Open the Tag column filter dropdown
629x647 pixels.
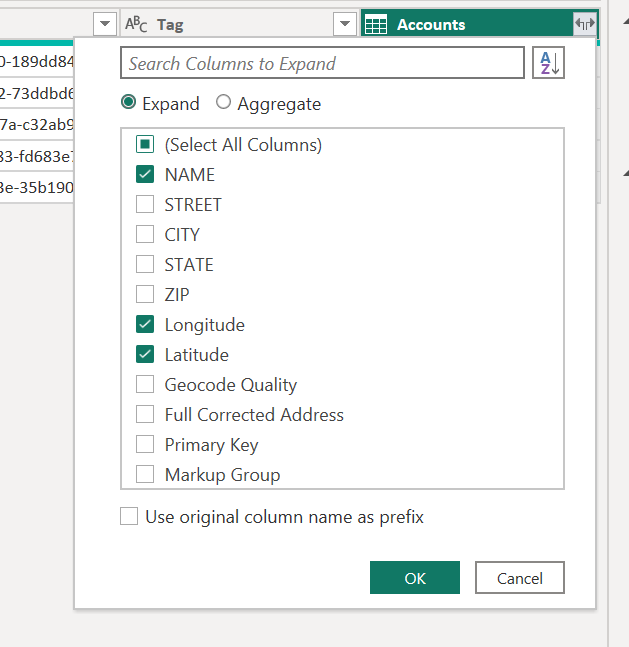(x=344, y=24)
